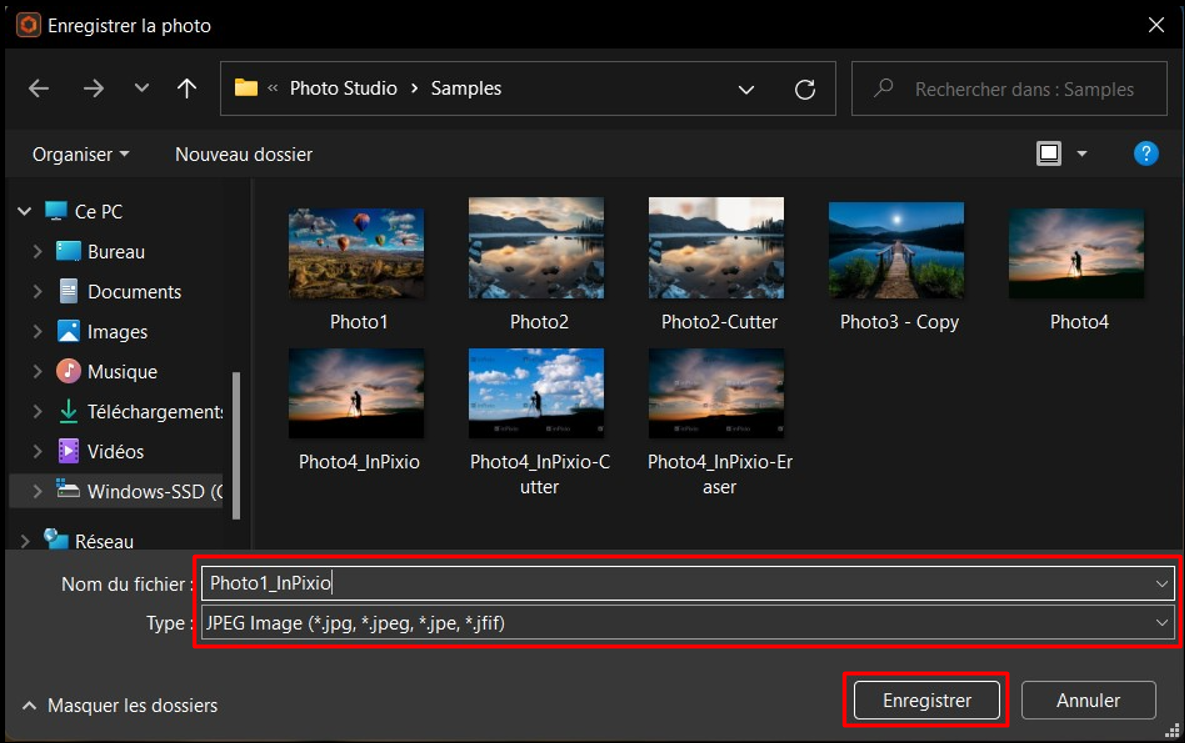Expand the Bureau folder node

[x=37, y=251]
